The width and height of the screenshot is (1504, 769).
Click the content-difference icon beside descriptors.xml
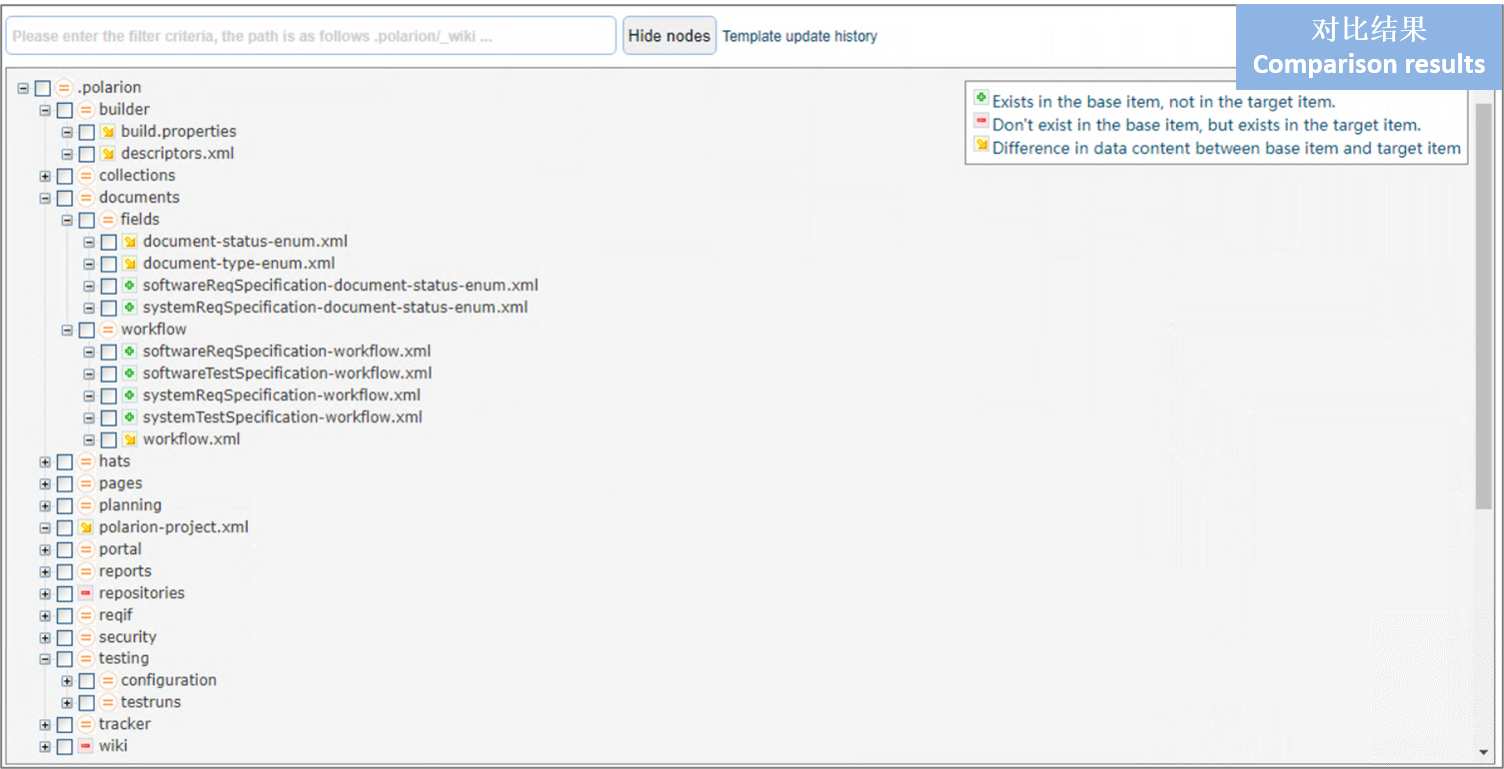[108, 154]
